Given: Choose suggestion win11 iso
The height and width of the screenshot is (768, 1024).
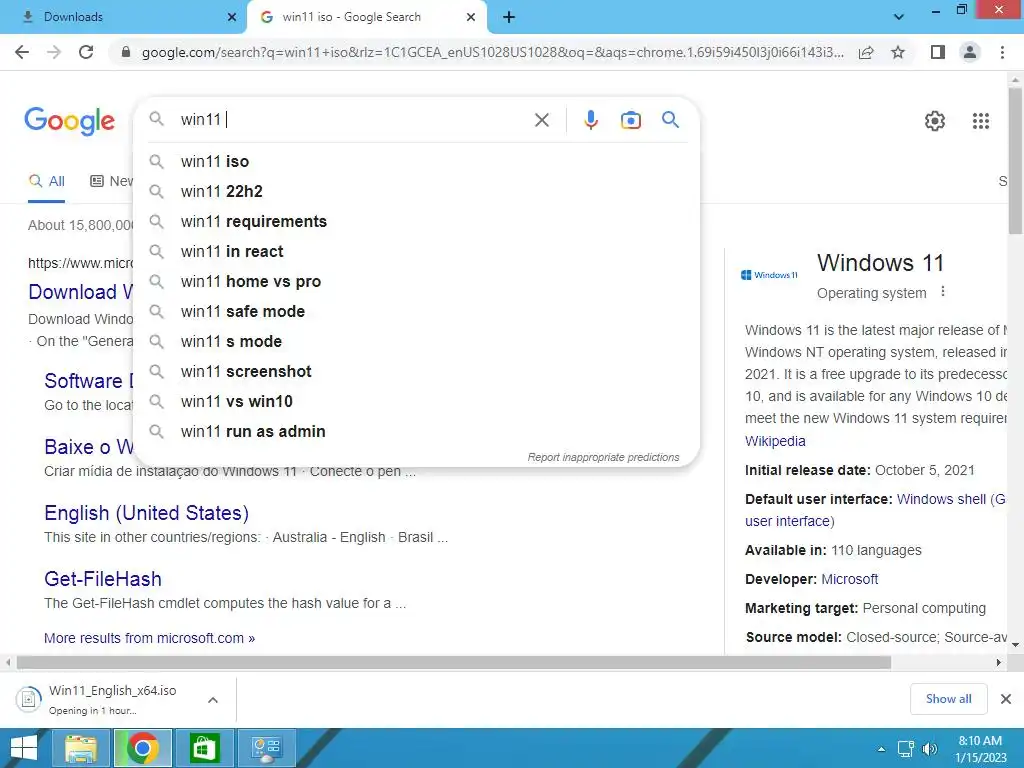Looking at the screenshot, I should pos(416,161).
